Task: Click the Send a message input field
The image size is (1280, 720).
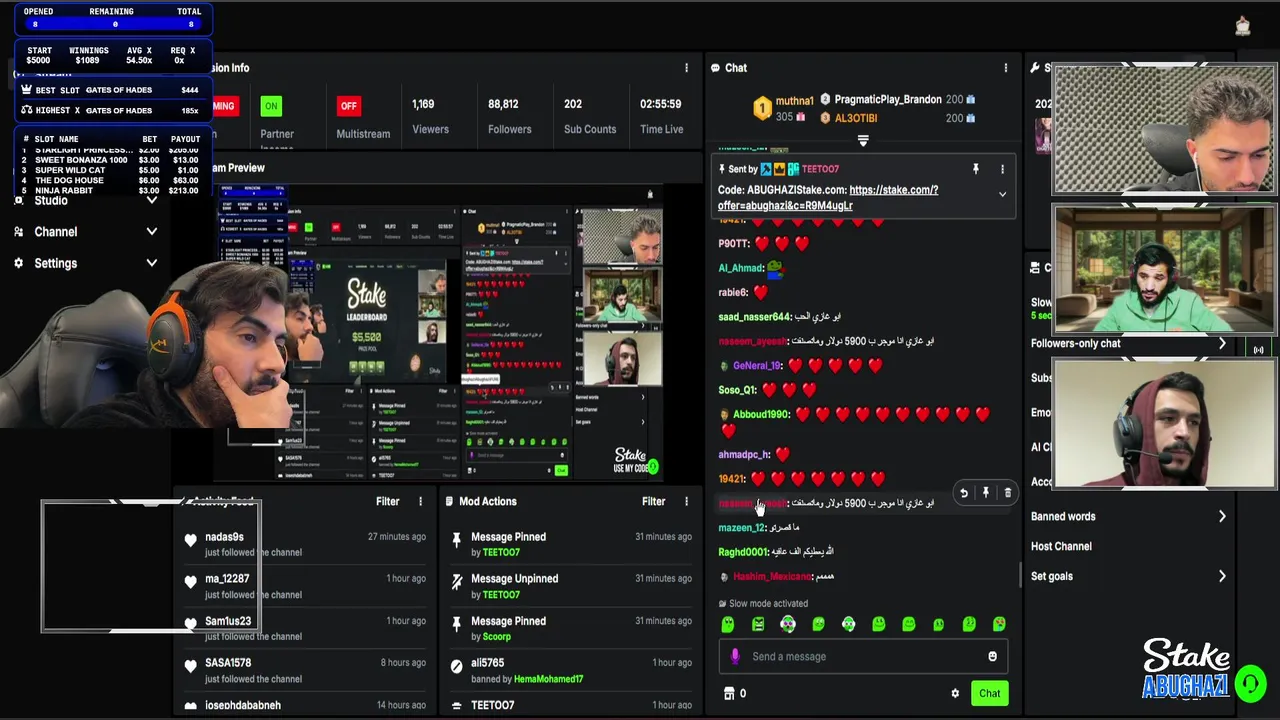Action: (x=862, y=656)
